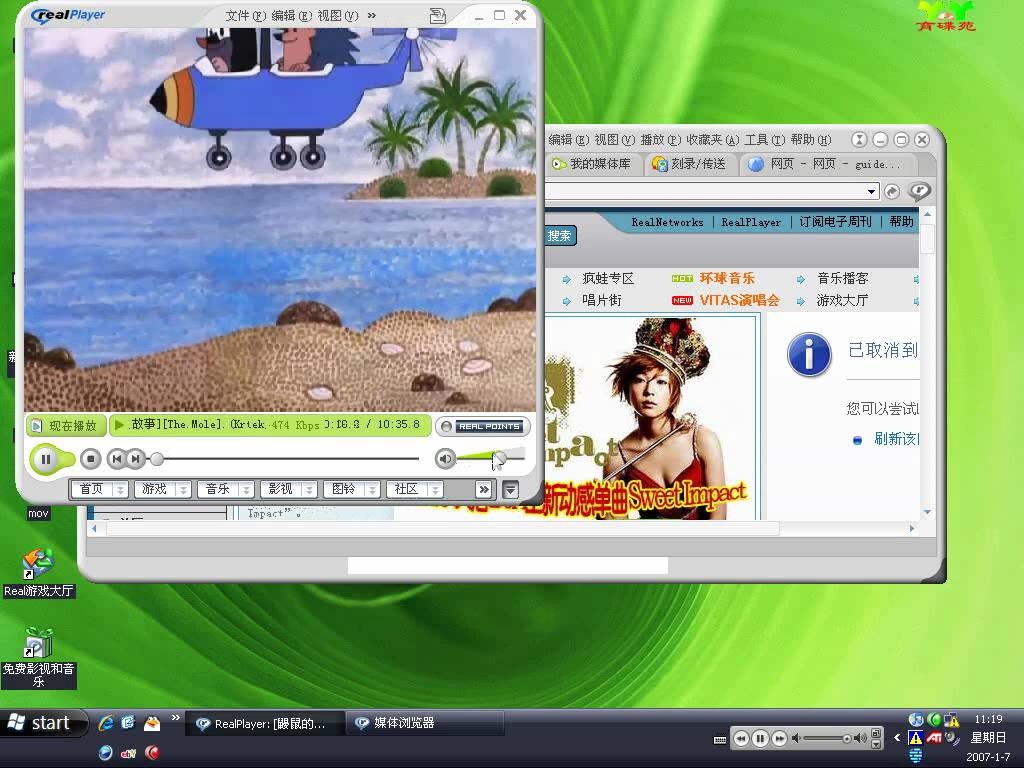Click the media browser address input field
1024x768 pixels.
click(705, 191)
